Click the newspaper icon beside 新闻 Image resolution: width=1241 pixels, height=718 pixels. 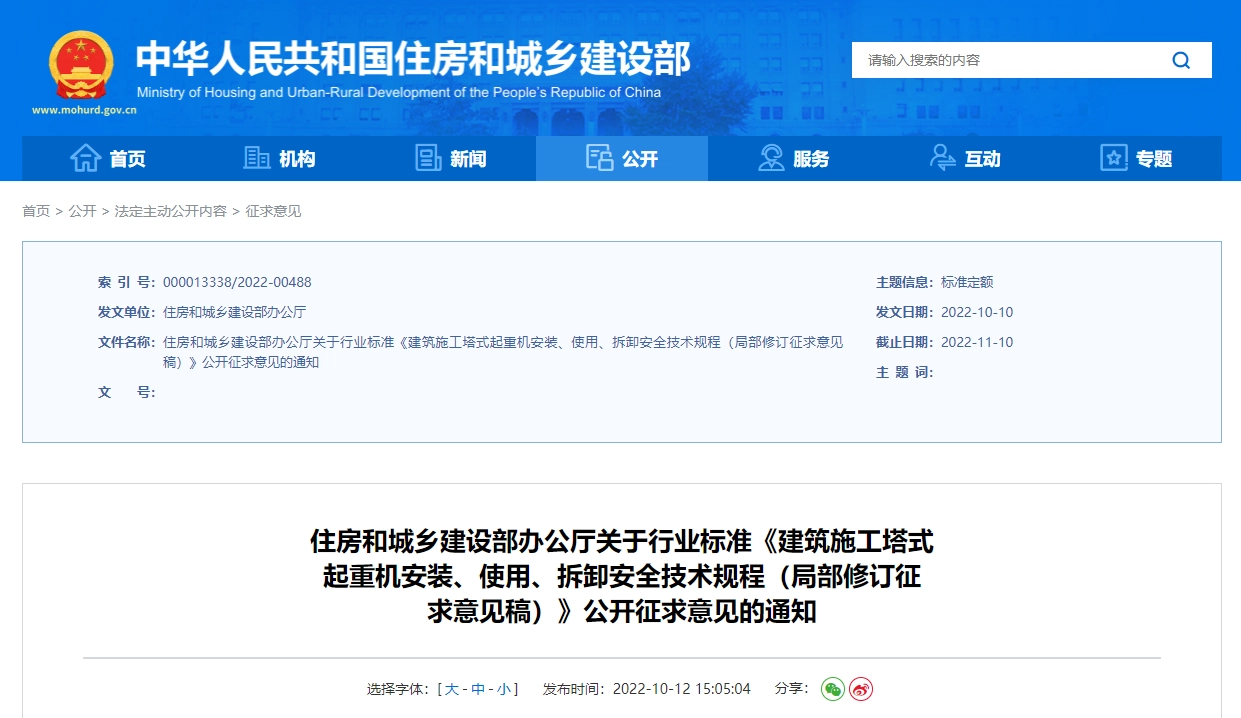[427, 157]
